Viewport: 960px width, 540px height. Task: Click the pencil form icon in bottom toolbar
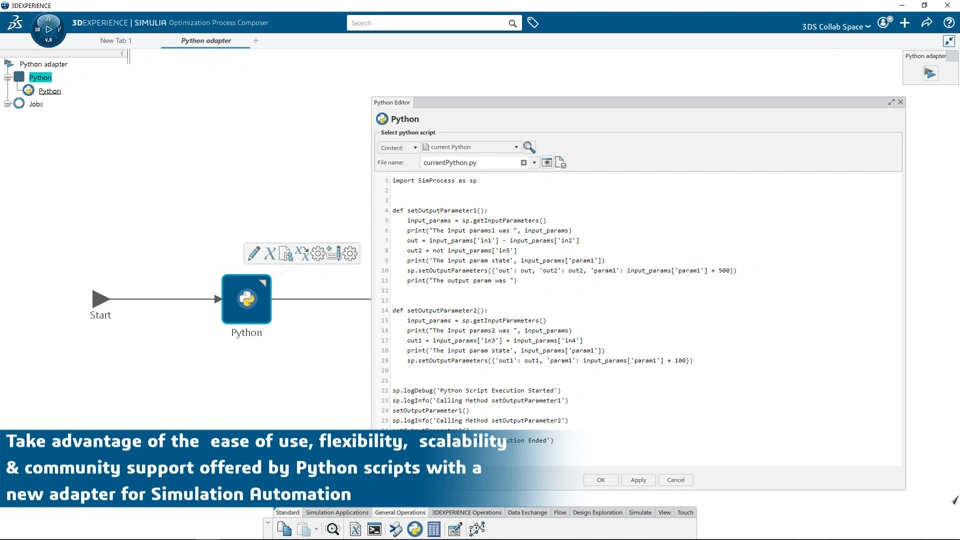coord(454,529)
